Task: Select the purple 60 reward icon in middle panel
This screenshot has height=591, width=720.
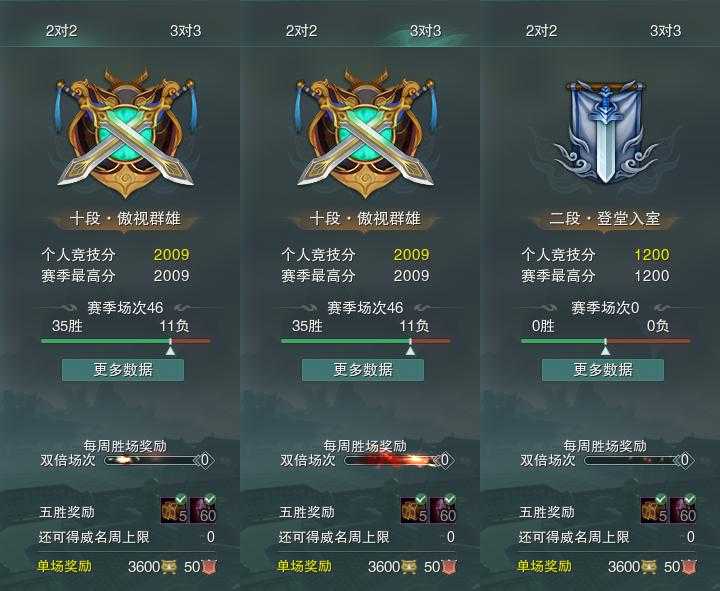Action: (443, 510)
